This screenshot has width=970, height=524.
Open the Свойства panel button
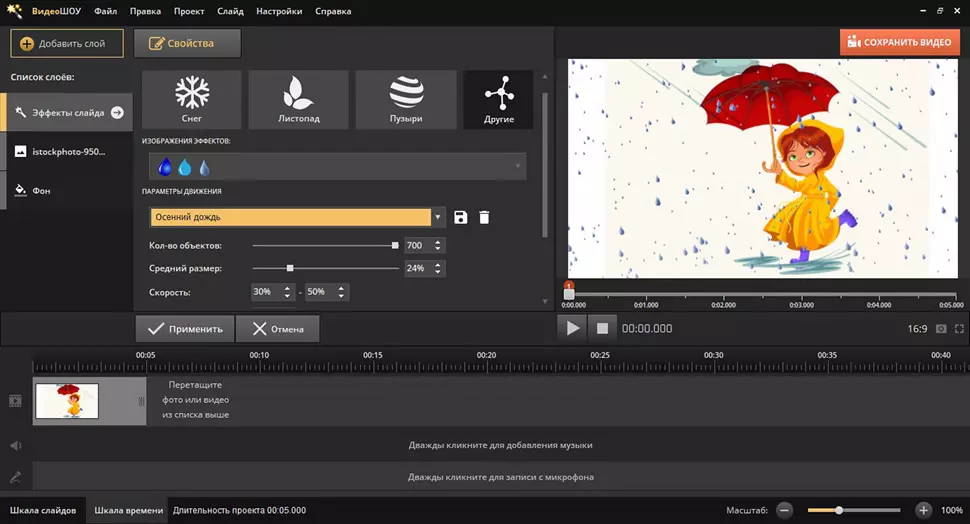click(x=187, y=43)
